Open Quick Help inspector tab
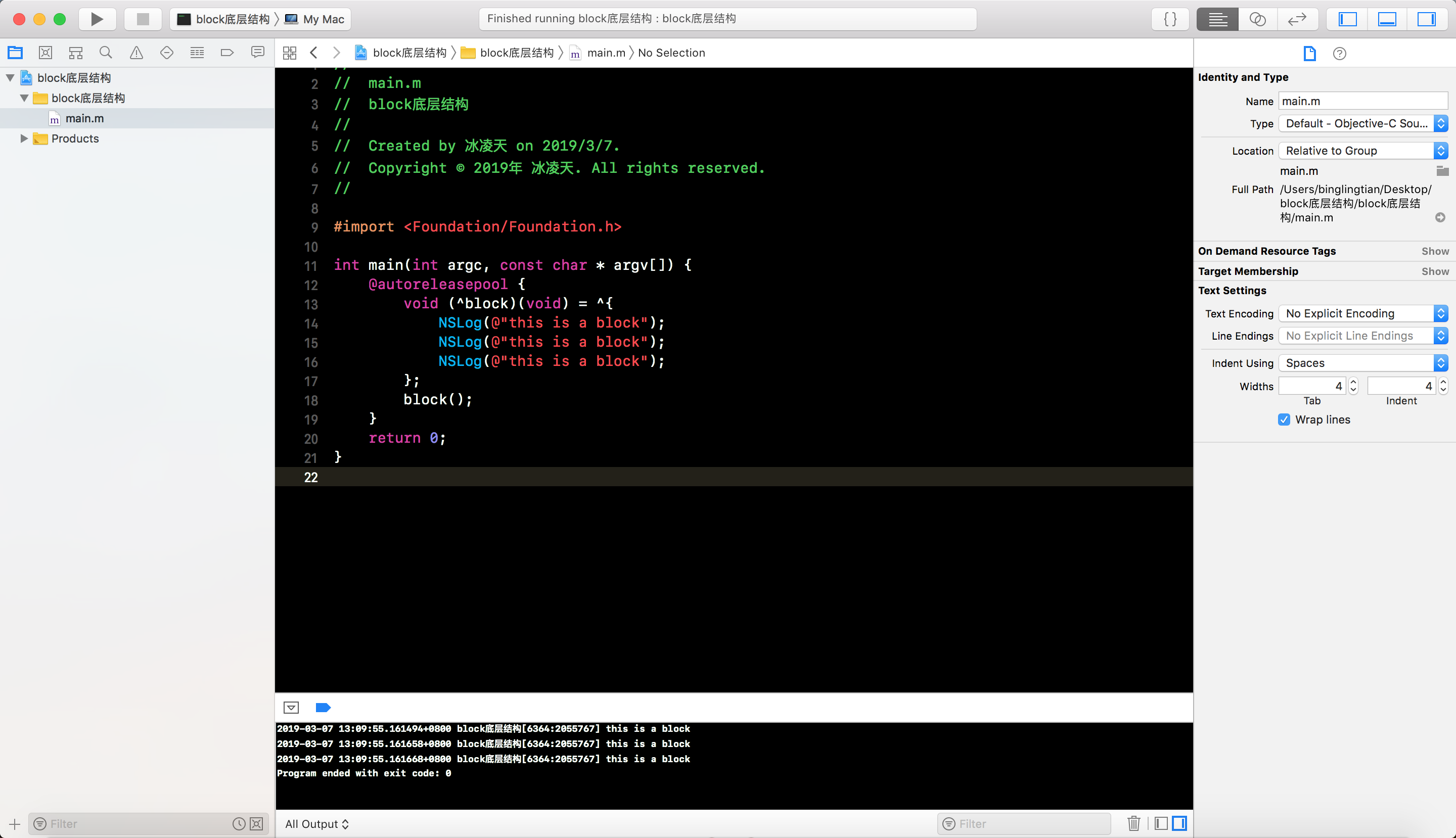This screenshot has width=1456, height=838. (x=1339, y=54)
